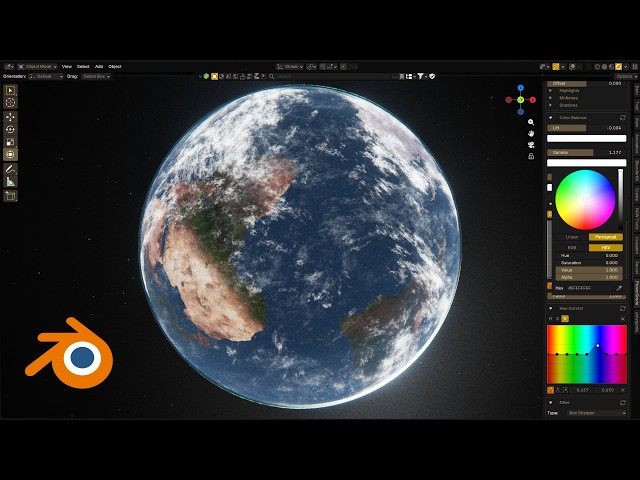Open the Select menu

pyautogui.click(x=83, y=67)
